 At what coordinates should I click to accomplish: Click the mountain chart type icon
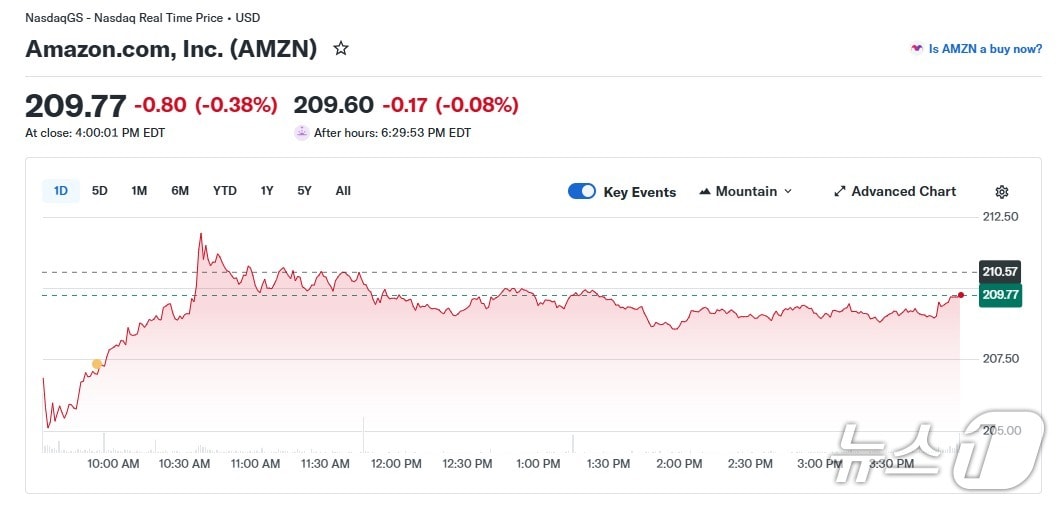tap(705, 191)
